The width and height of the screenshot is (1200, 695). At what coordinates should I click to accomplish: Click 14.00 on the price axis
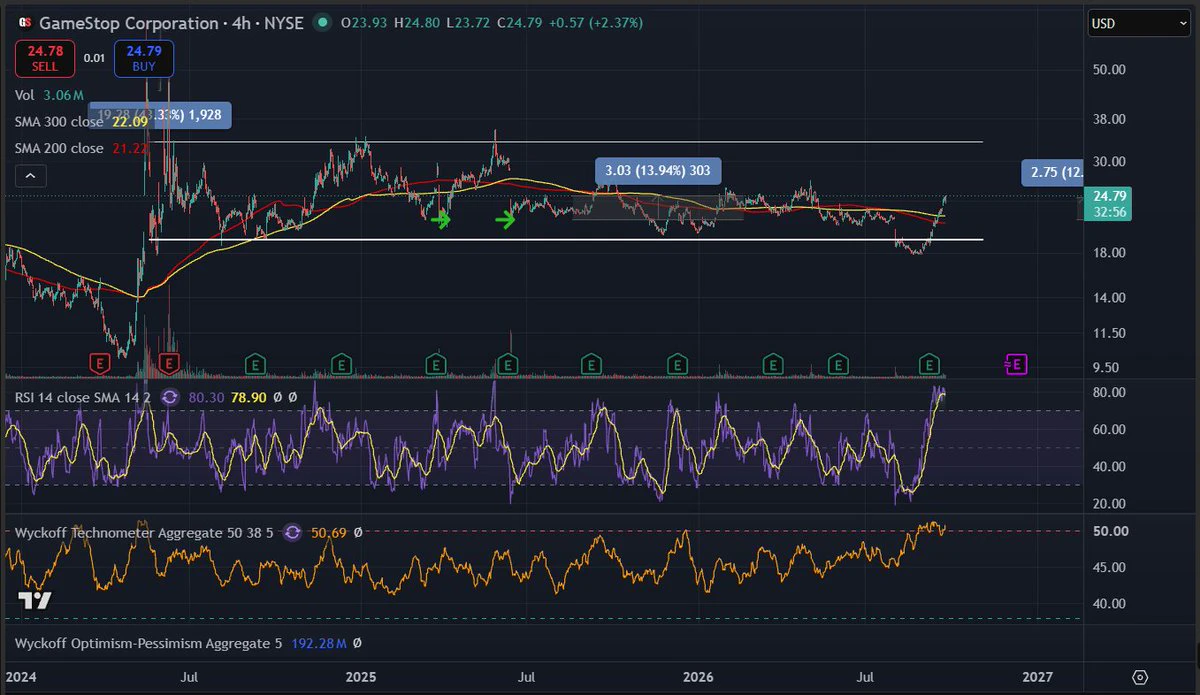point(1110,298)
